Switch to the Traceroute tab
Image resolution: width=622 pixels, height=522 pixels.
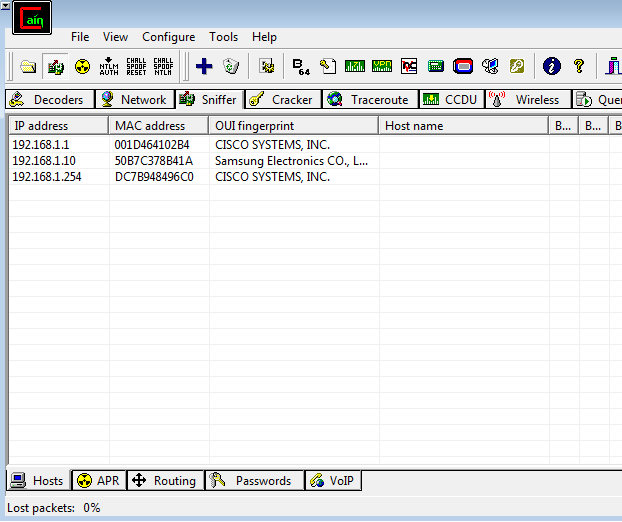(x=370, y=99)
